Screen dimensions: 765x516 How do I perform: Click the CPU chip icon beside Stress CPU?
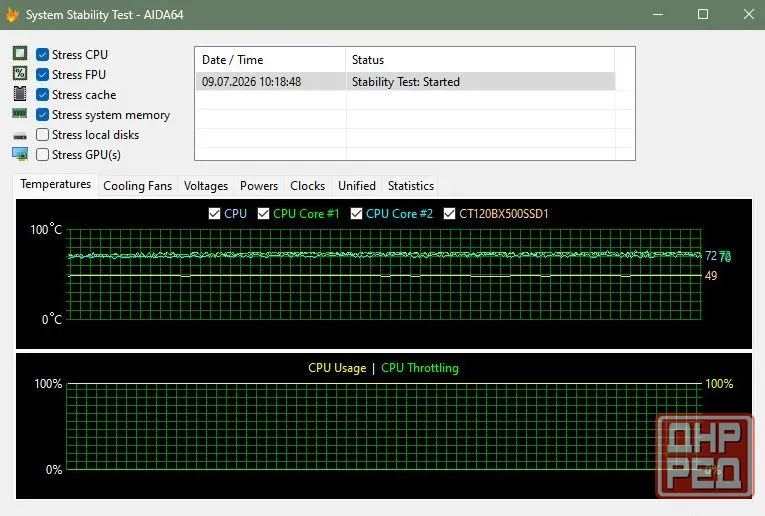click(20, 54)
